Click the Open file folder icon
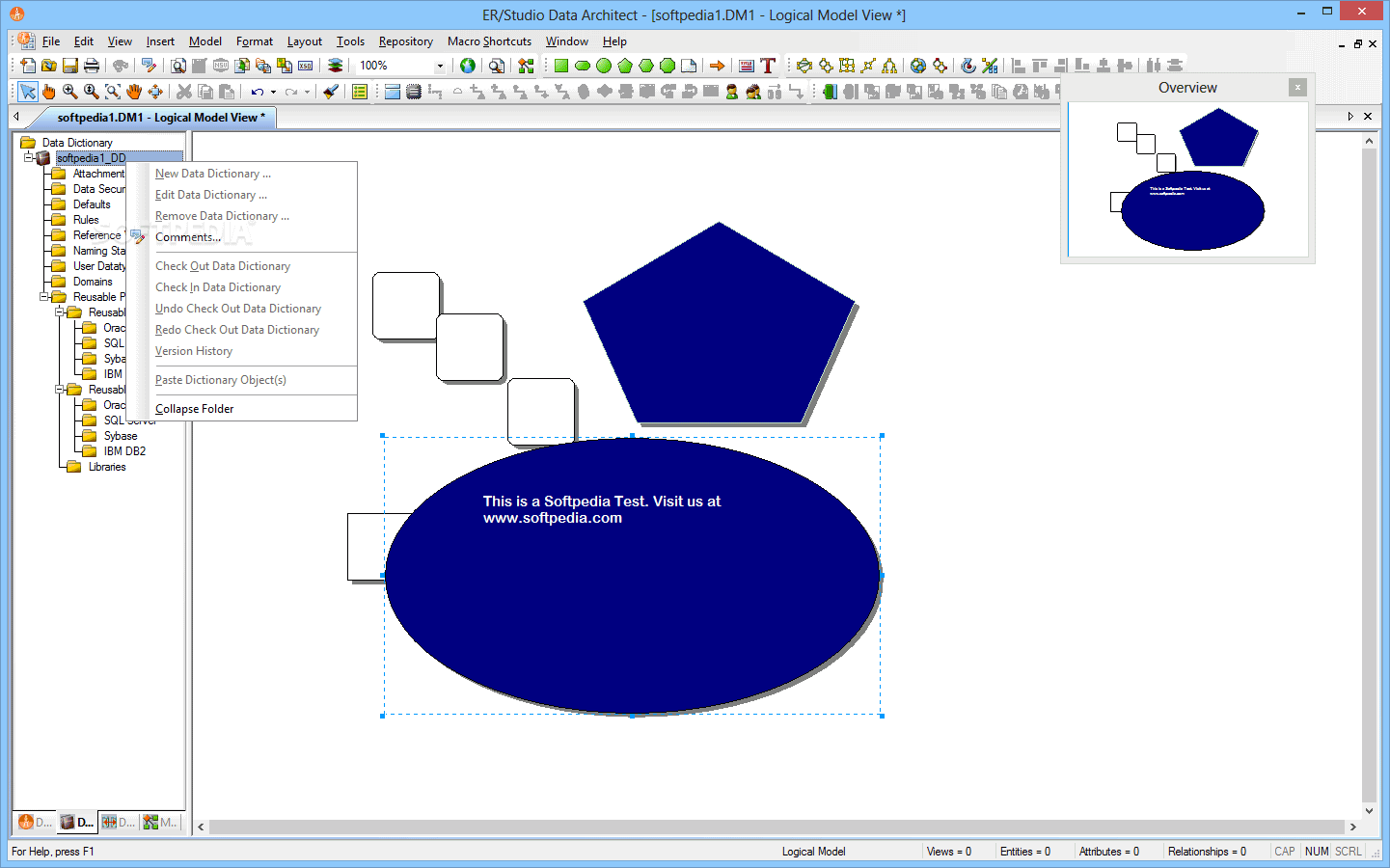 (49, 66)
